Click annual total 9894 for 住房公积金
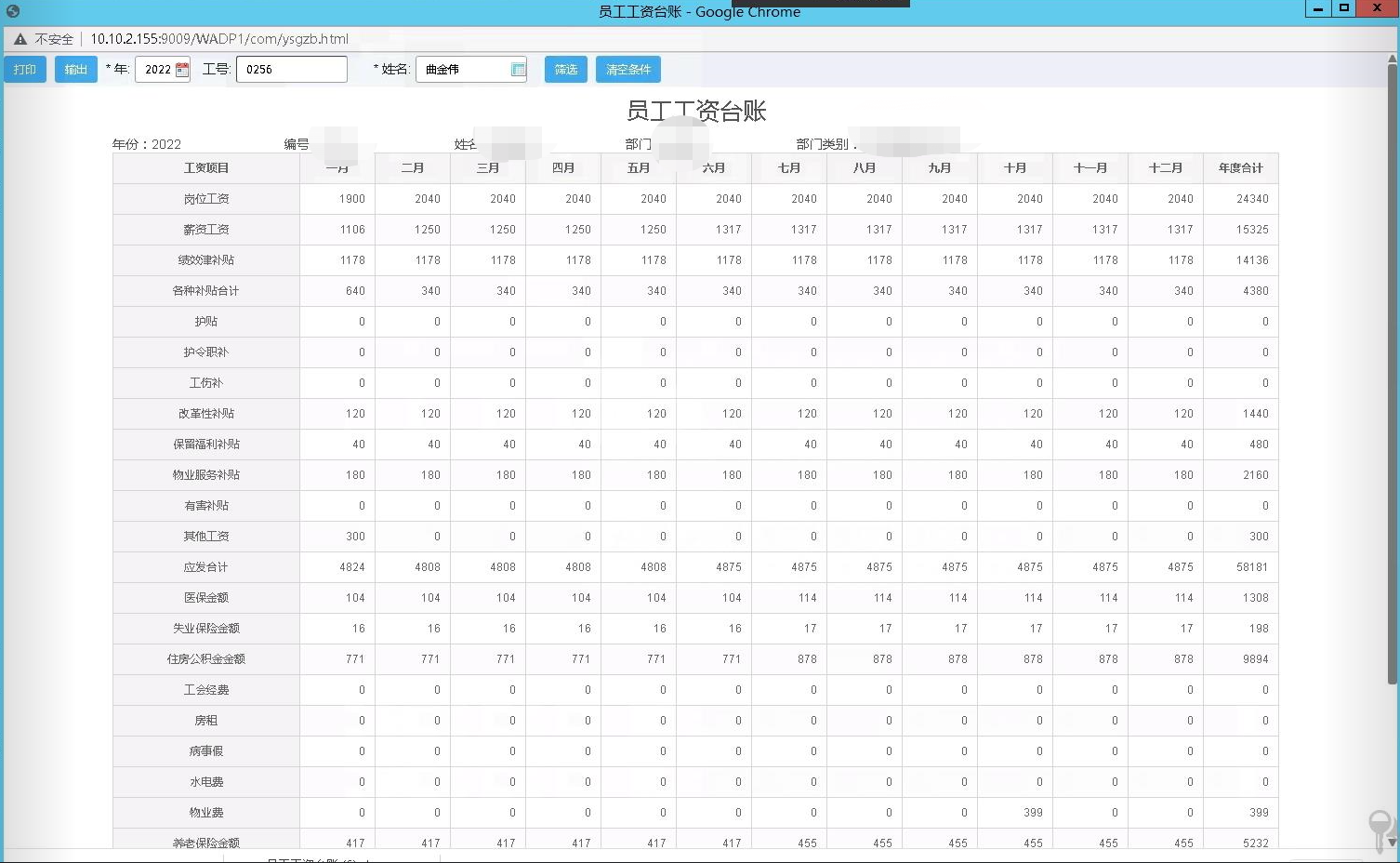The height and width of the screenshot is (863, 1400). pos(1256,659)
